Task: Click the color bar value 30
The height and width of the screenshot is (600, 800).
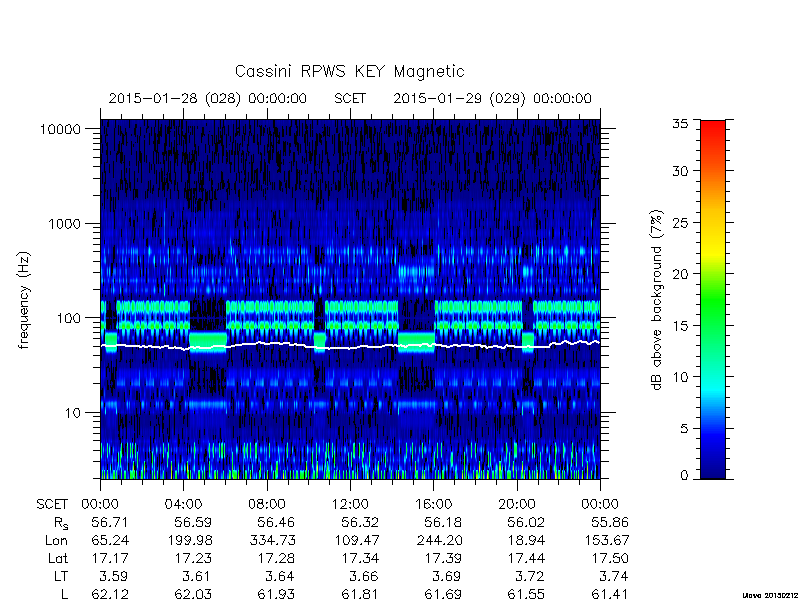Action: 680,171
